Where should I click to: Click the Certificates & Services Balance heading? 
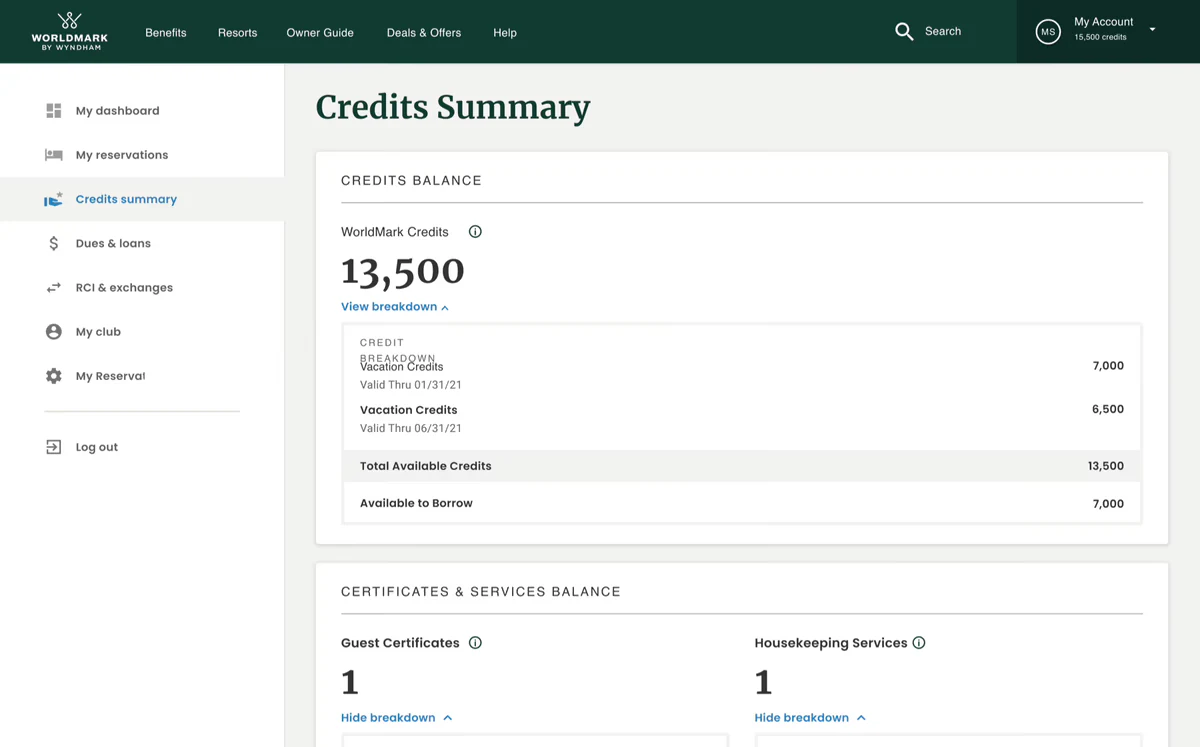pos(481,592)
